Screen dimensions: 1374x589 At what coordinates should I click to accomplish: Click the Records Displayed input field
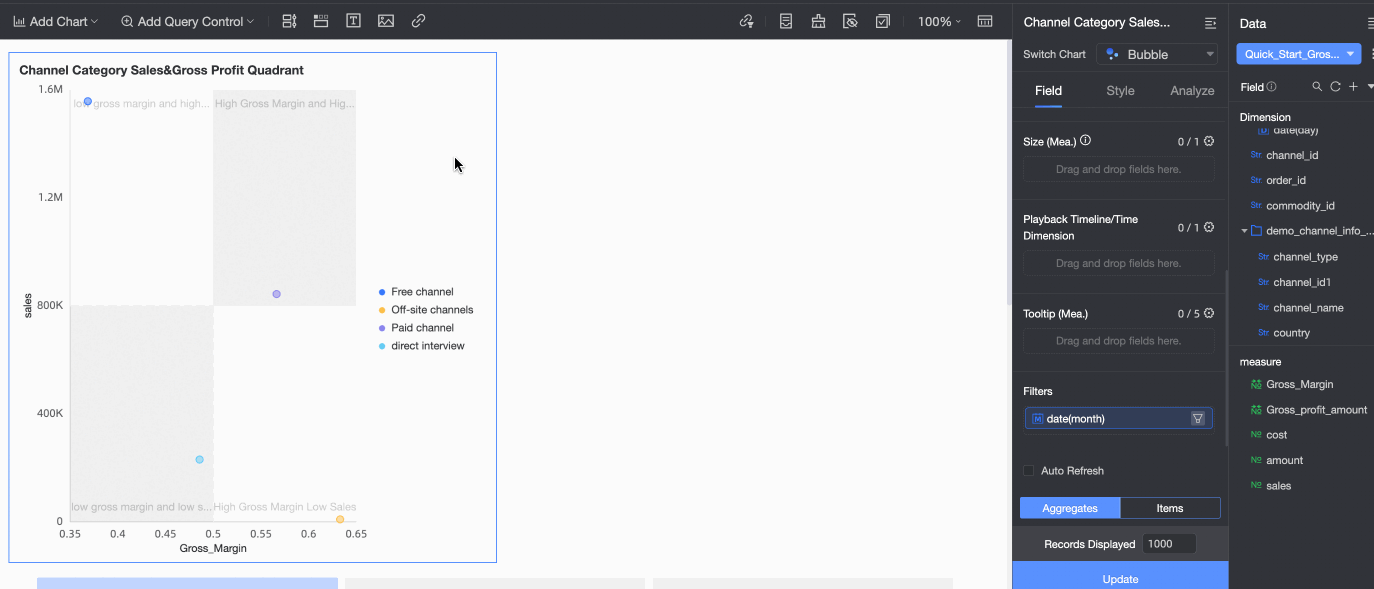(x=1169, y=544)
